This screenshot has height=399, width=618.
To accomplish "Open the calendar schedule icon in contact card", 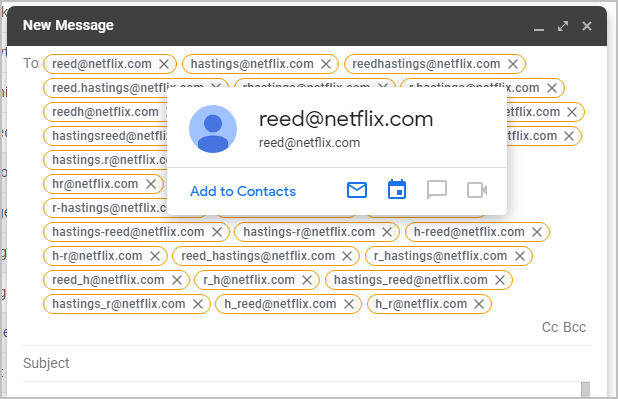I will click(x=397, y=189).
